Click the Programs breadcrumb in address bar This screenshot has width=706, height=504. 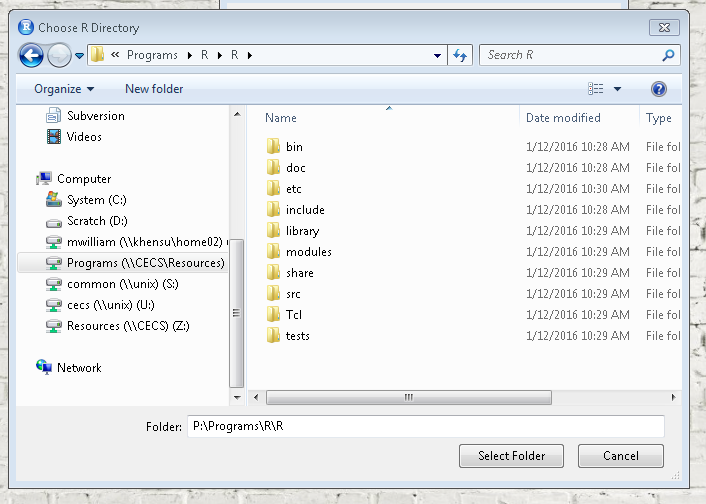point(152,55)
